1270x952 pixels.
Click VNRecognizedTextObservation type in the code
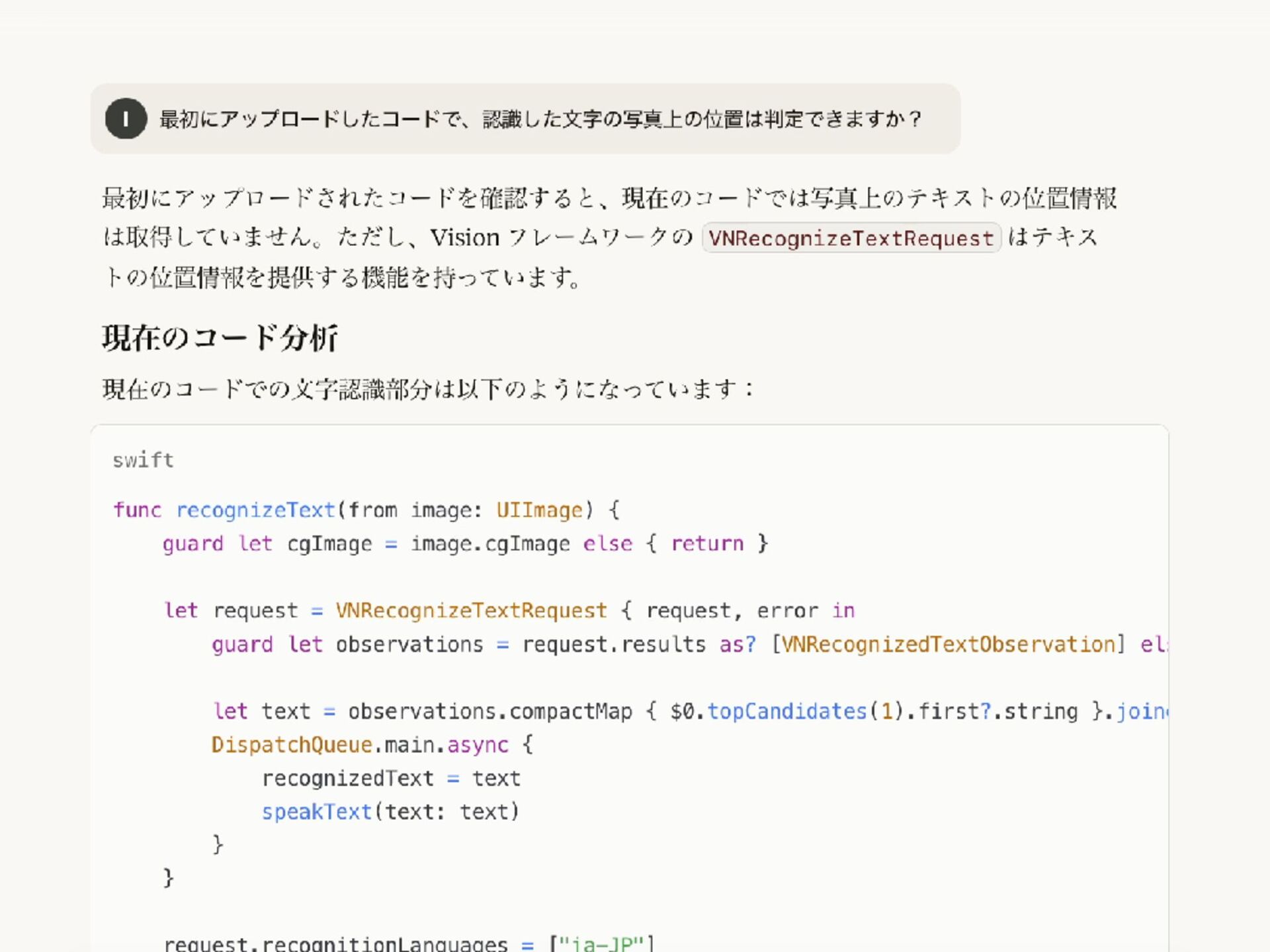pos(948,645)
